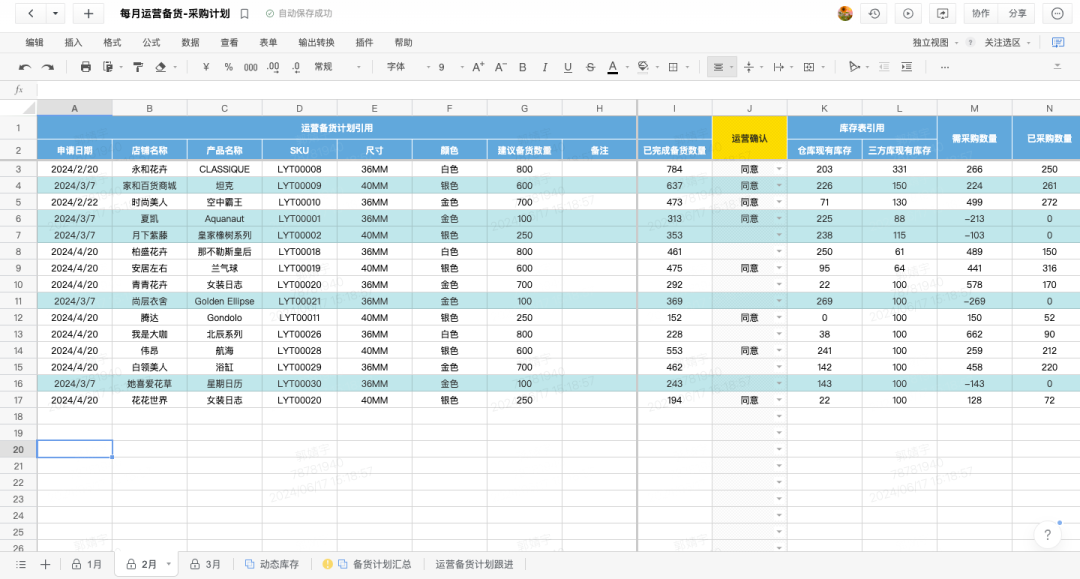The image size is (1080, 579).
Task: Apply thousands separator format
Action: 251,67
